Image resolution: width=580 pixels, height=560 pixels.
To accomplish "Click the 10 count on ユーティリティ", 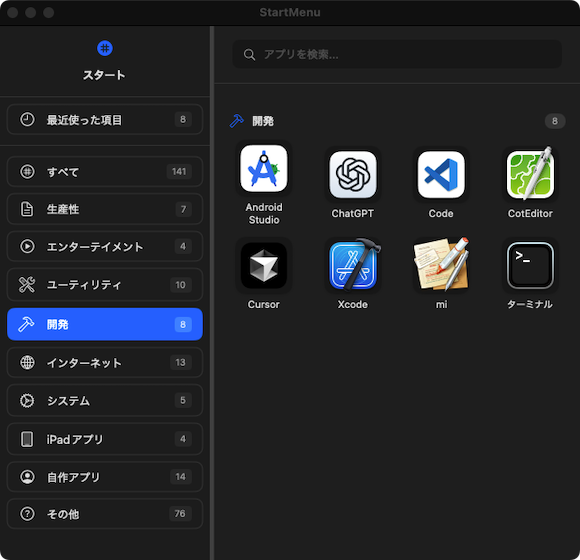I will [181, 285].
